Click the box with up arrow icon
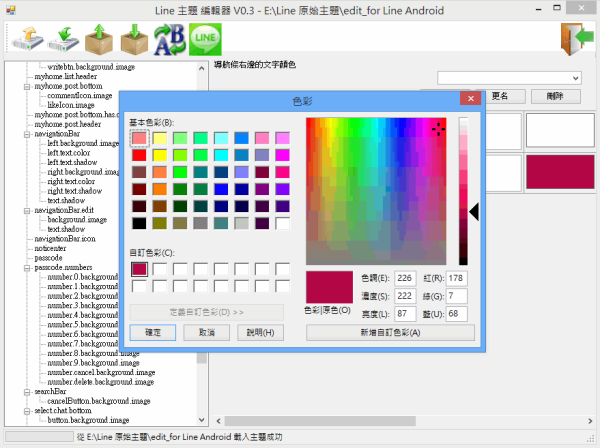 click(99, 39)
